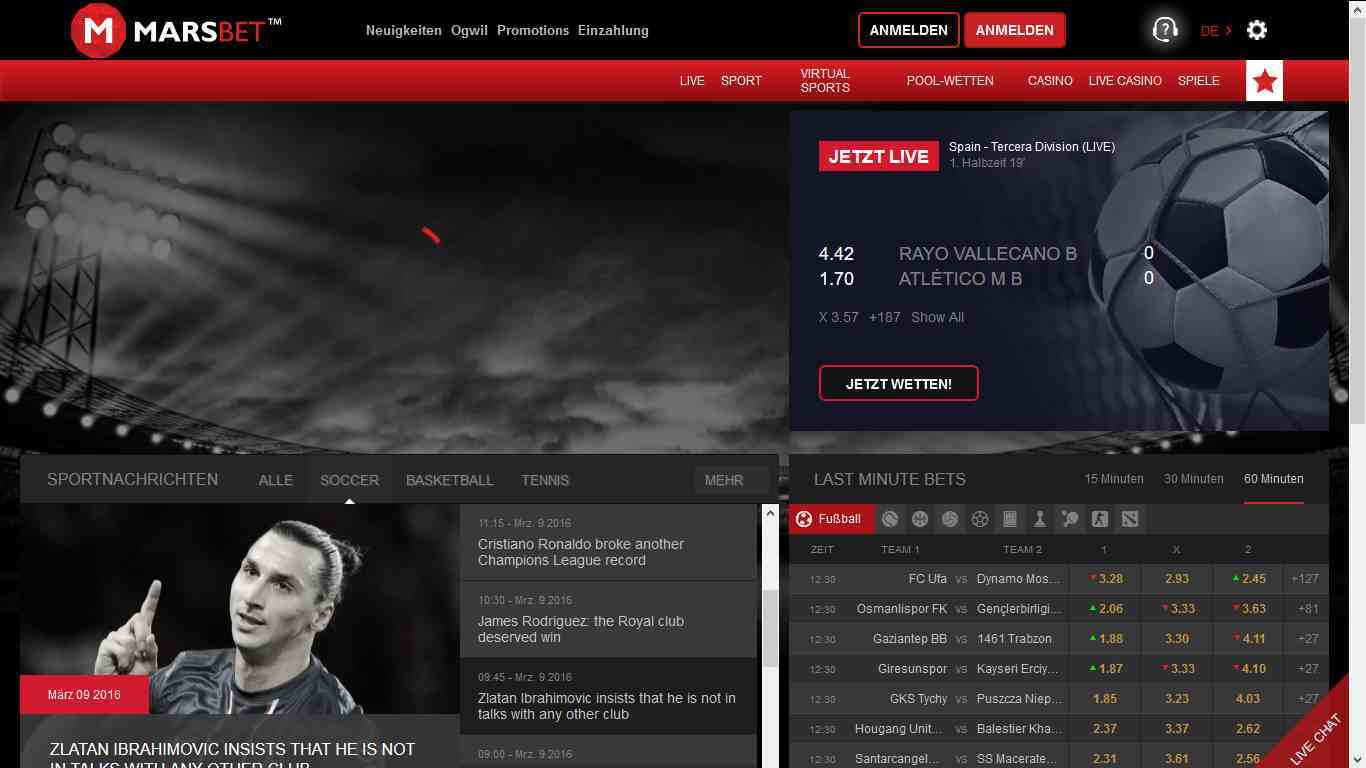The width and height of the screenshot is (1366, 768).
Task: Filter last minute bets to 15 Minuten
Action: click(x=1114, y=479)
